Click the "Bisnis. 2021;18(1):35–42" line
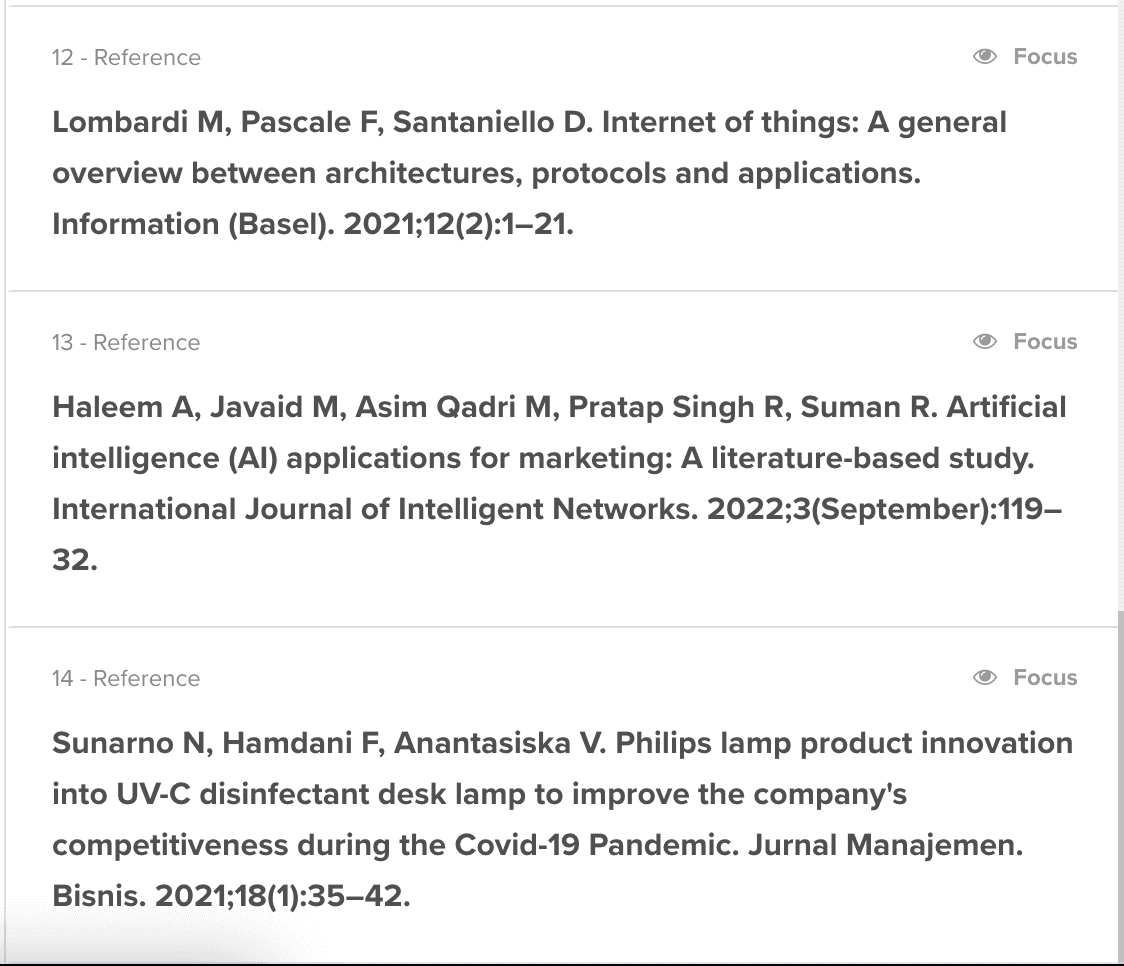Screen dimensions: 1124x966 point(232,896)
